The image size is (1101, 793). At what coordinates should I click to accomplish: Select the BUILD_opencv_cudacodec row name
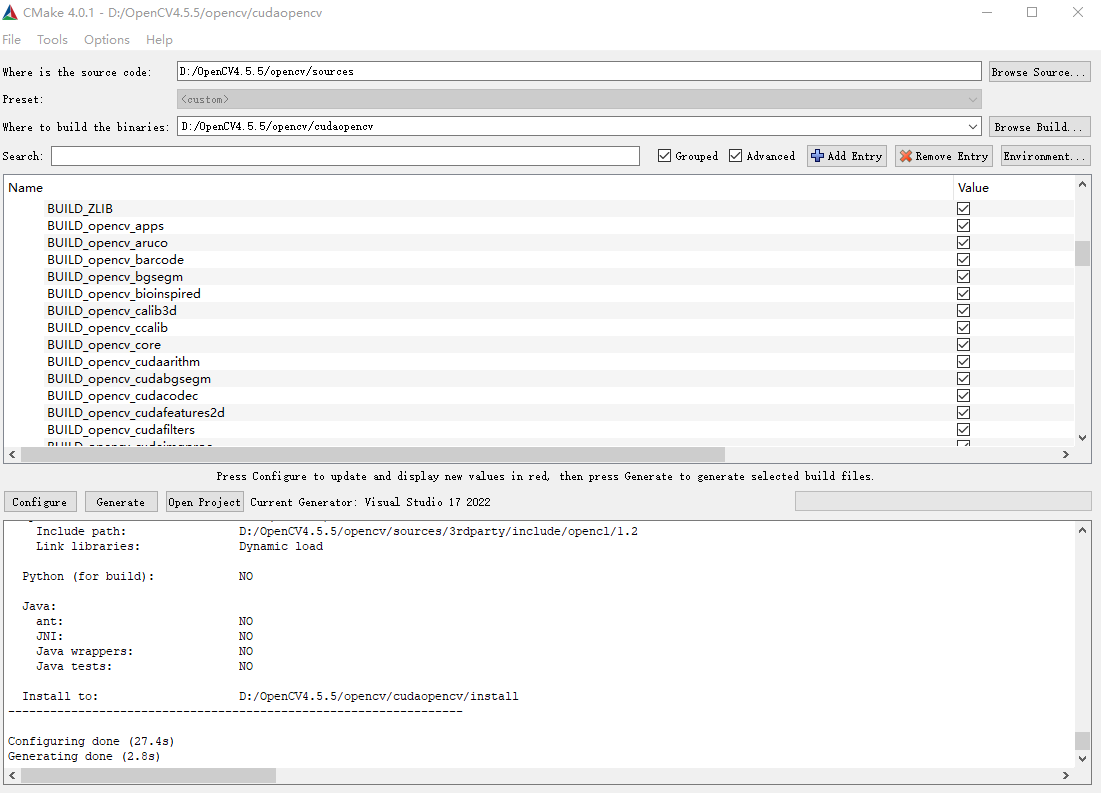coord(123,396)
